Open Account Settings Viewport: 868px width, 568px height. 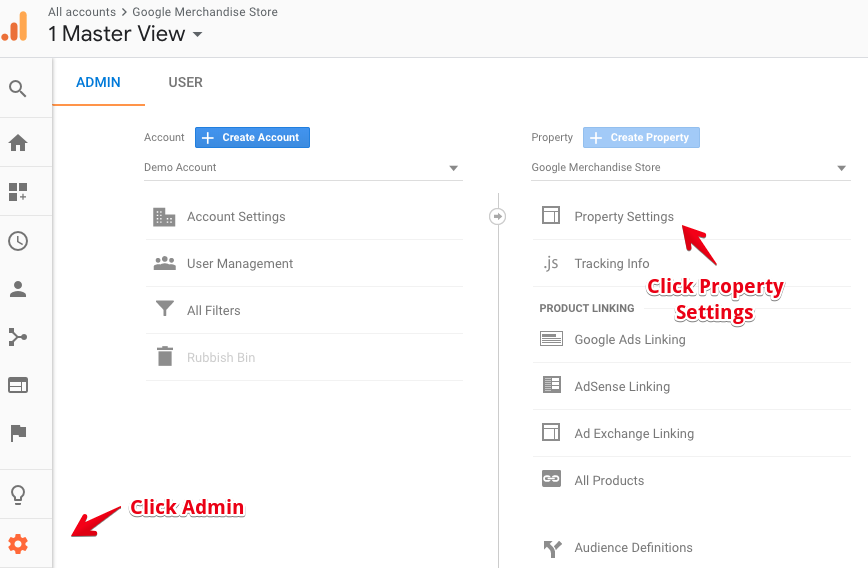tap(235, 217)
